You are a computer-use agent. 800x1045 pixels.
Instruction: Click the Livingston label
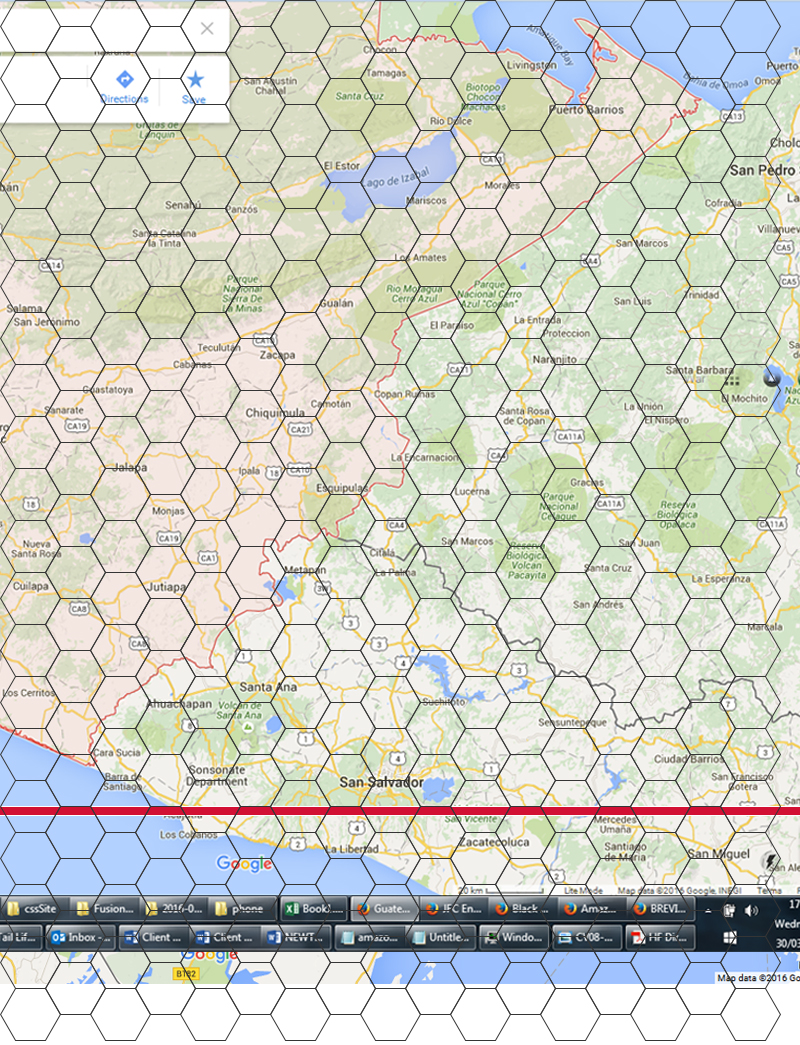(531, 65)
